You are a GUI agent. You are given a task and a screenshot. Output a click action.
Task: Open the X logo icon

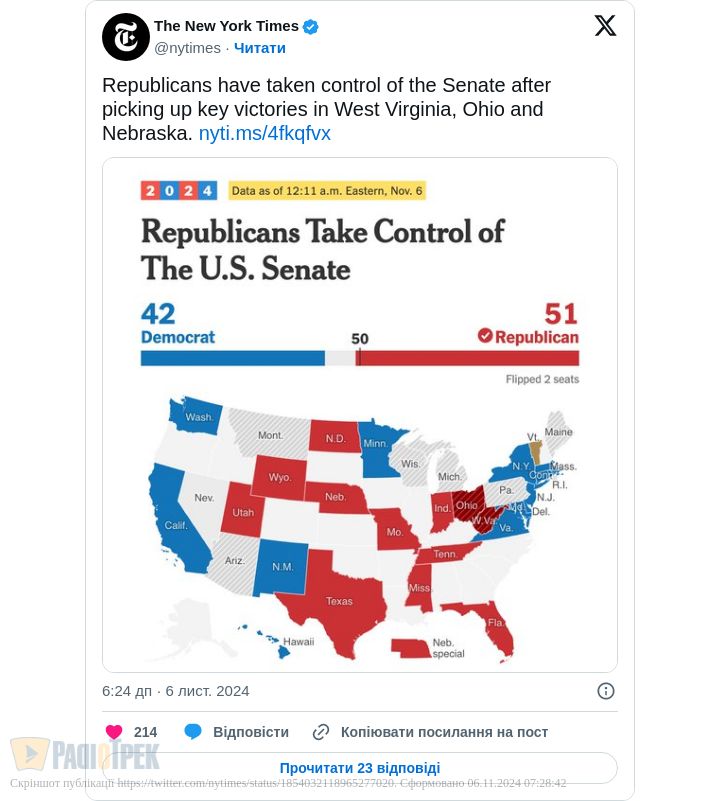605,26
